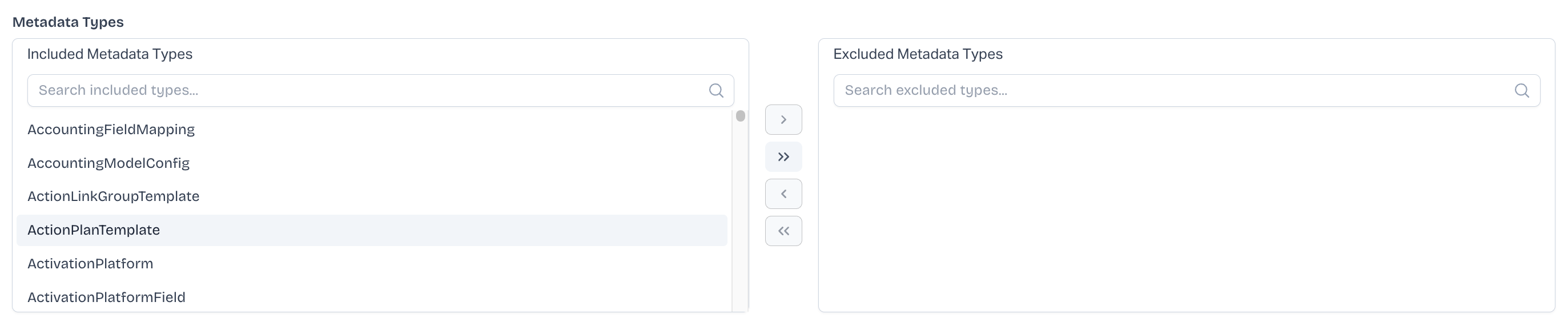The width and height of the screenshot is (1568, 330).
Task: Click the move all right double-arrow button
Action: [783, 157]
